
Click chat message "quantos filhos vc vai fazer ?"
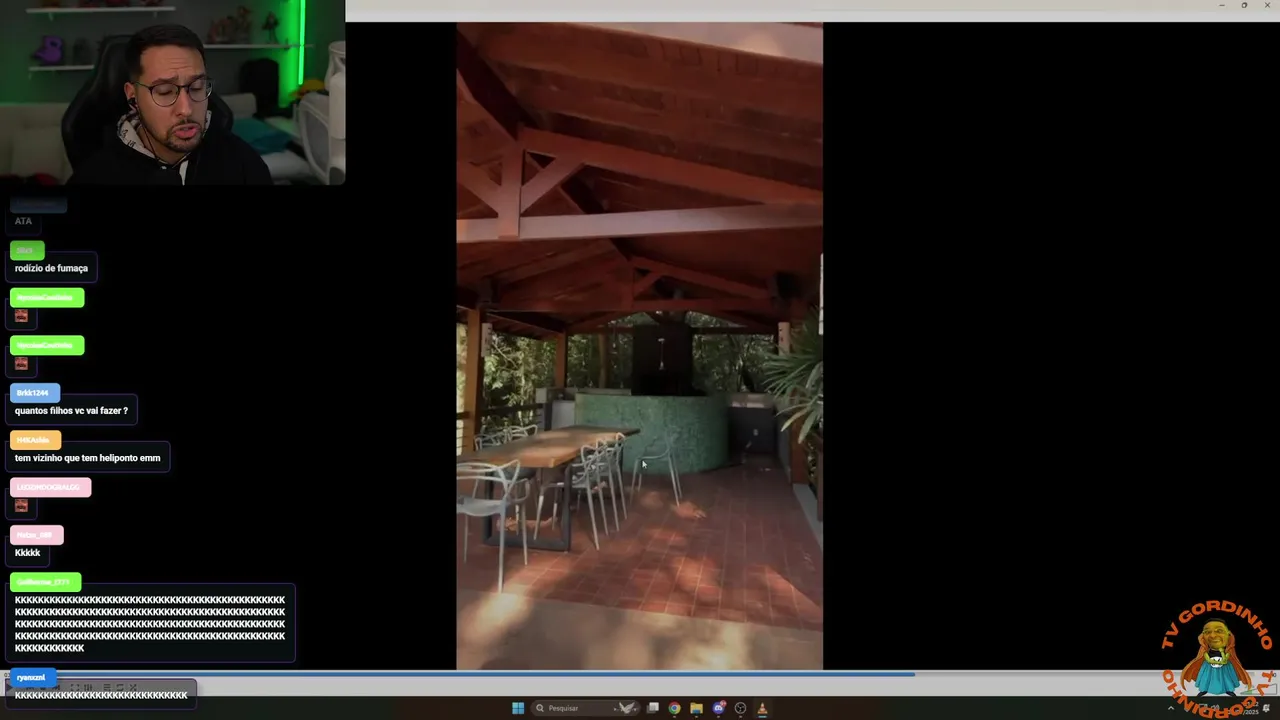(x=71, y=411)
